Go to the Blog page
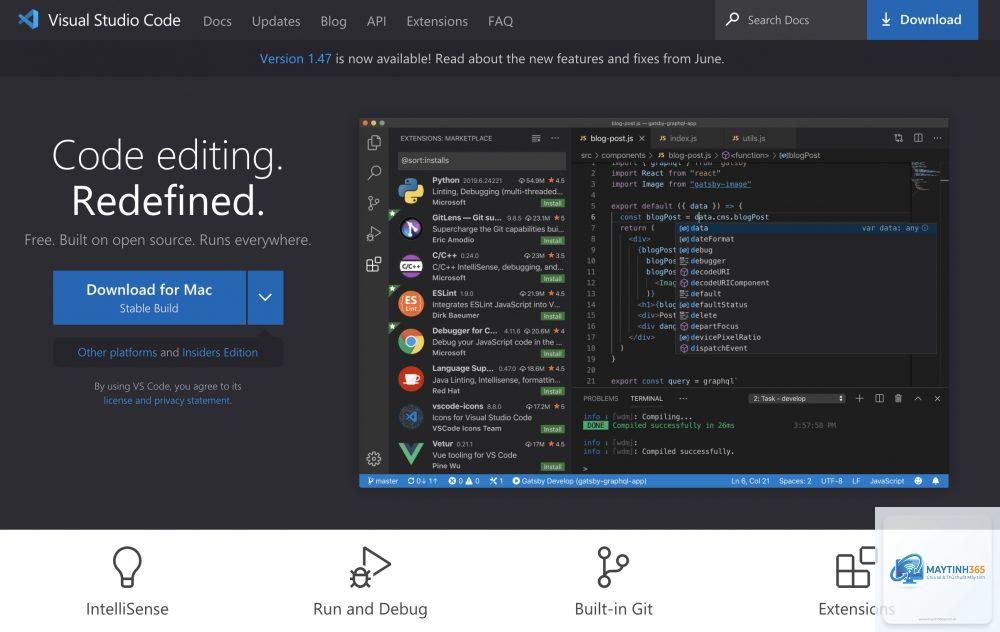1000x632 pixels. pos(333,21)
